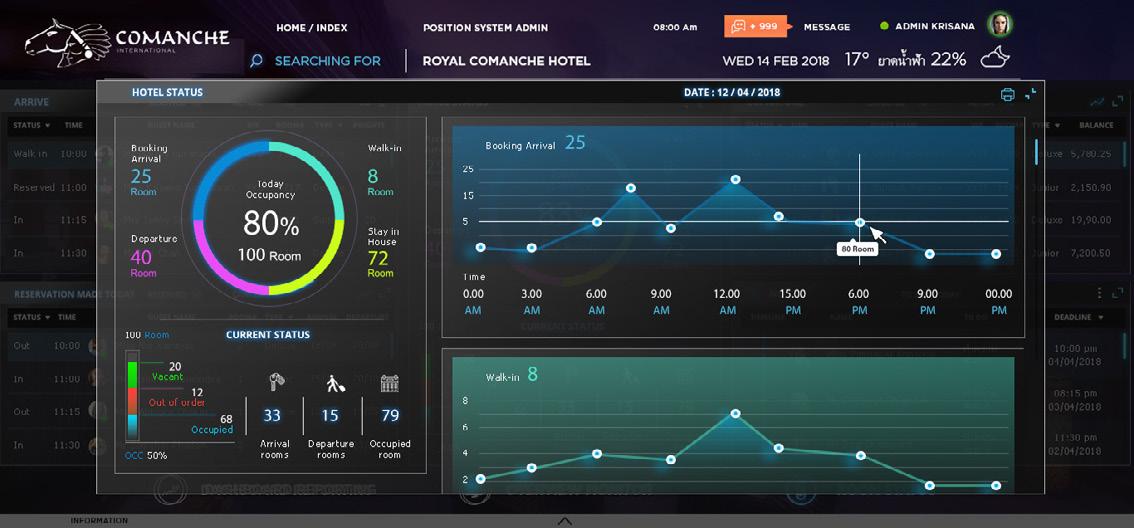Click the 80% Today Occupancy value

pyautogui.click(x=270, y=224)
